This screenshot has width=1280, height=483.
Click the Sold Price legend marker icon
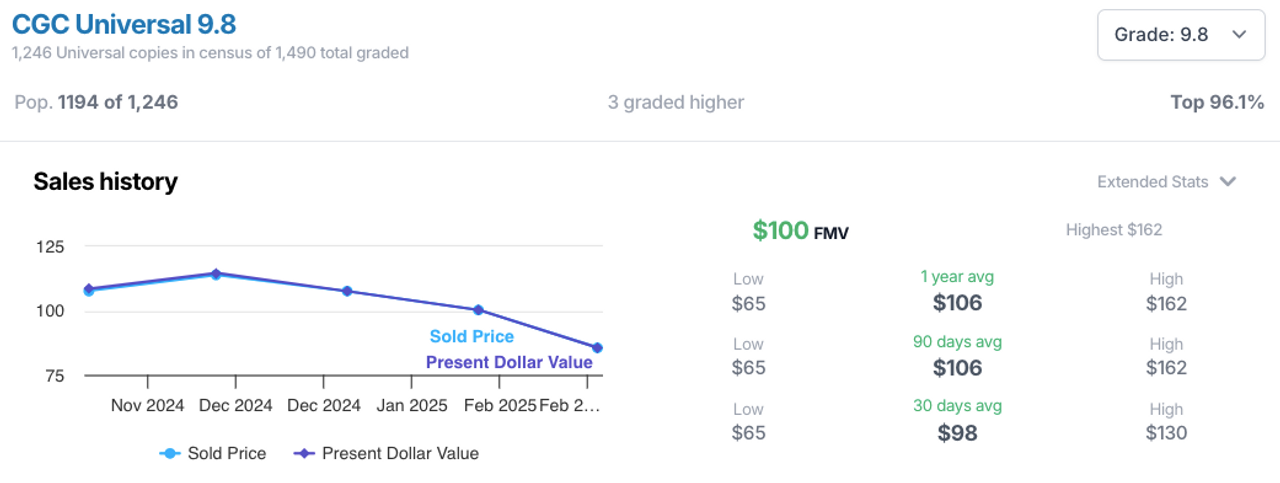click(x=169, y=454)
